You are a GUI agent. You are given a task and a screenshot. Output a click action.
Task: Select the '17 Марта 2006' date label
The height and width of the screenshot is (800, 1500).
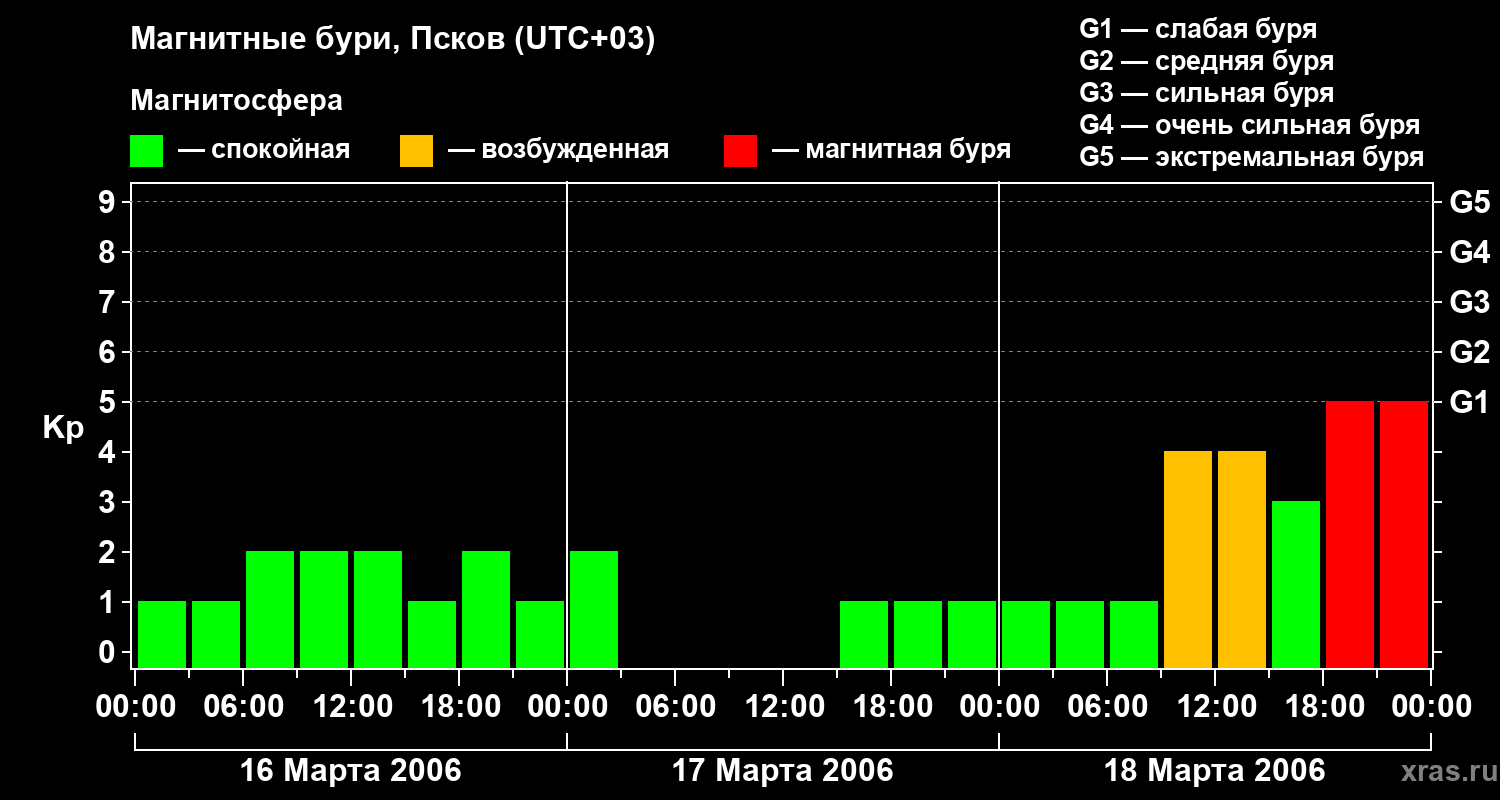pyautogui.click(x=783, y=771)
